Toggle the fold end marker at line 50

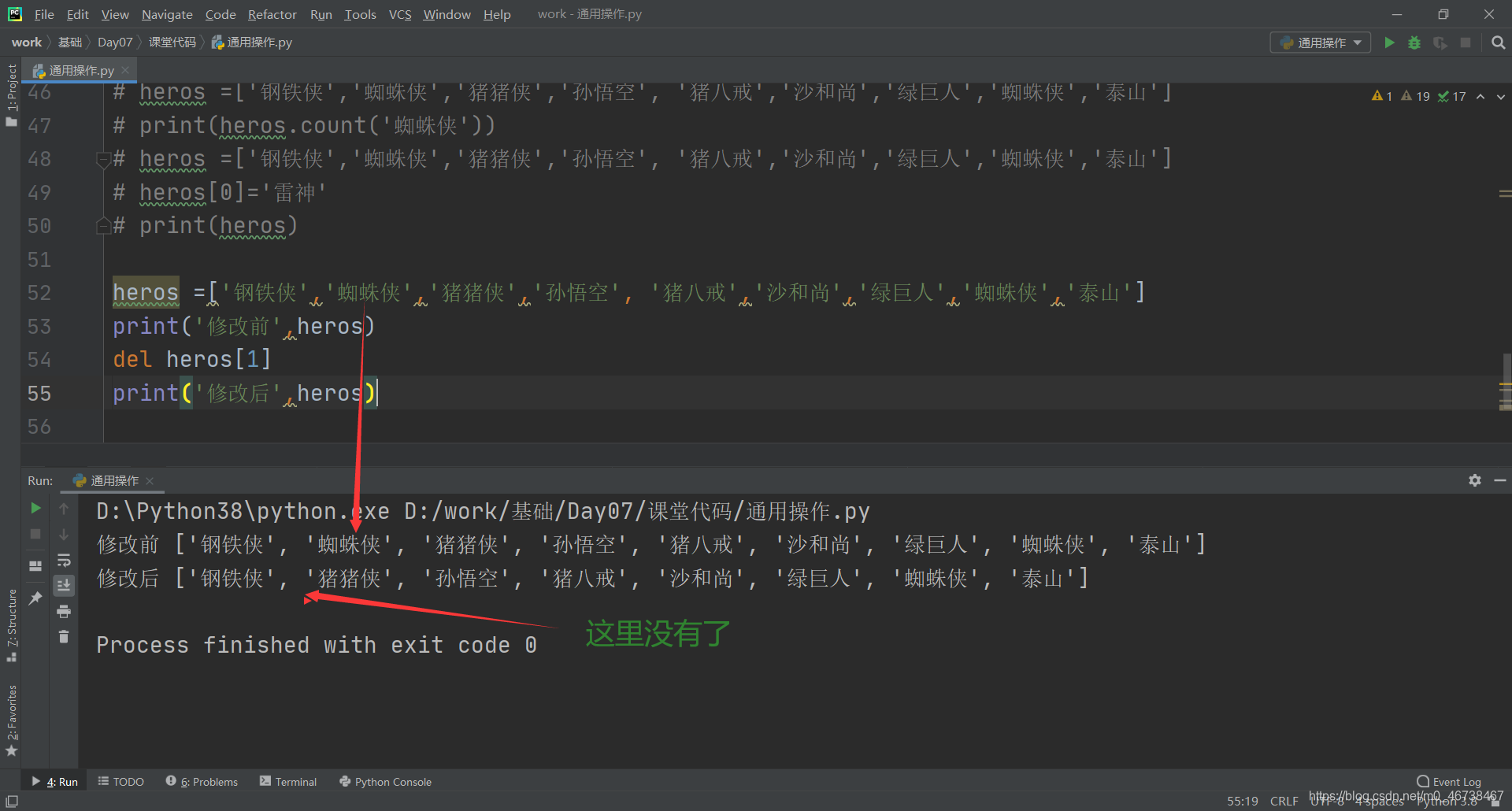coord(102,227)
